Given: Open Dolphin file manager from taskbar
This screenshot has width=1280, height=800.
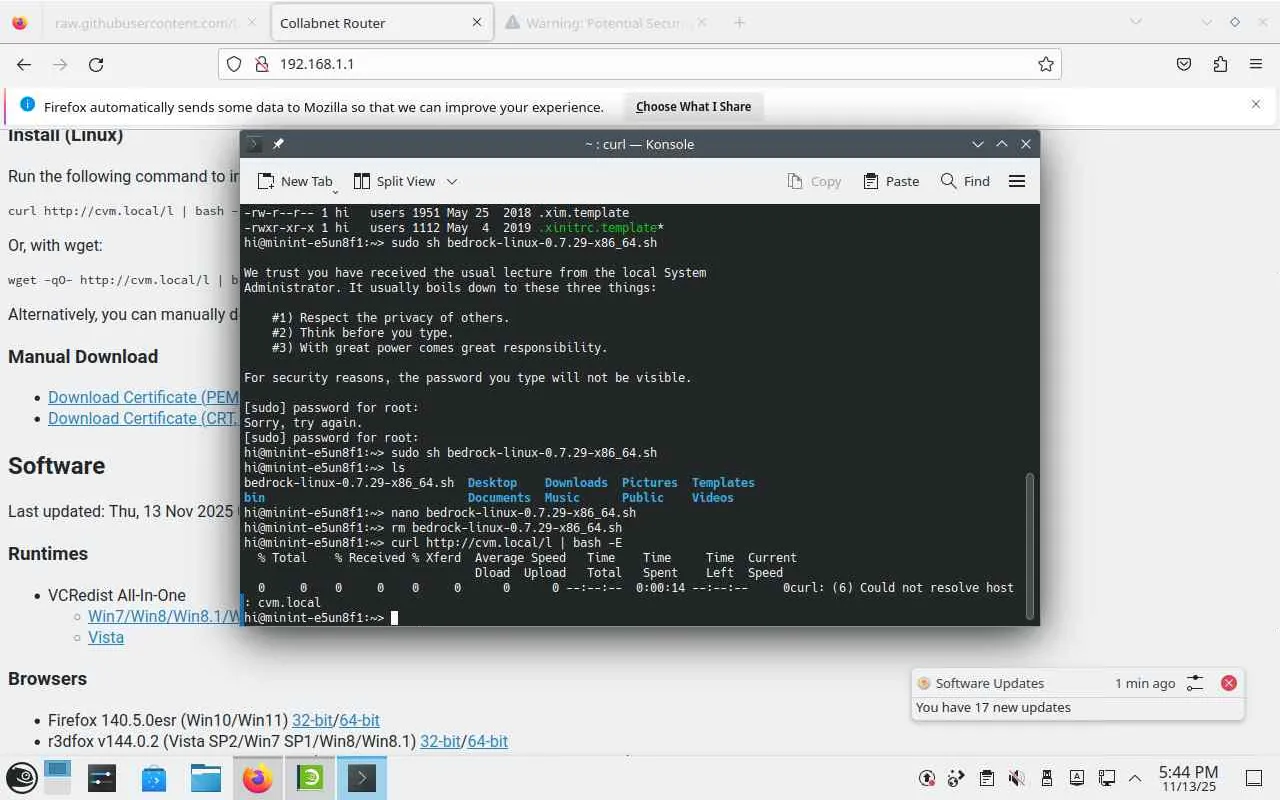Looking at the screenshot, I should (206, 778).
